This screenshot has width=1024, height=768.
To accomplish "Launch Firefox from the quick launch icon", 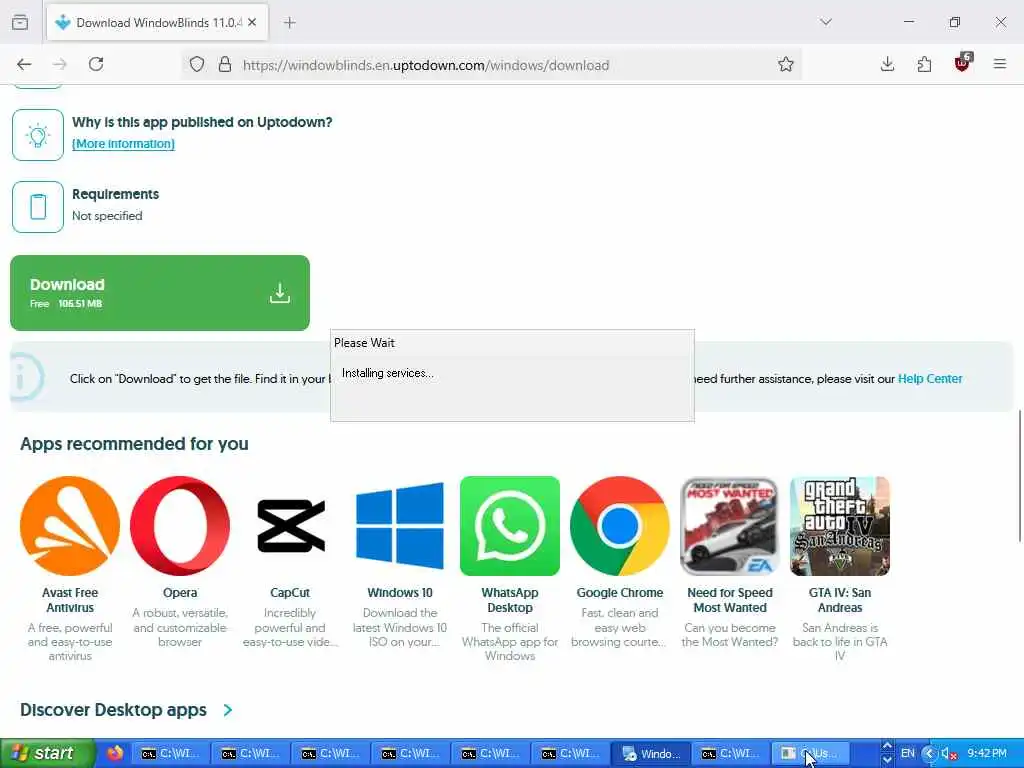I will (115, 753).
